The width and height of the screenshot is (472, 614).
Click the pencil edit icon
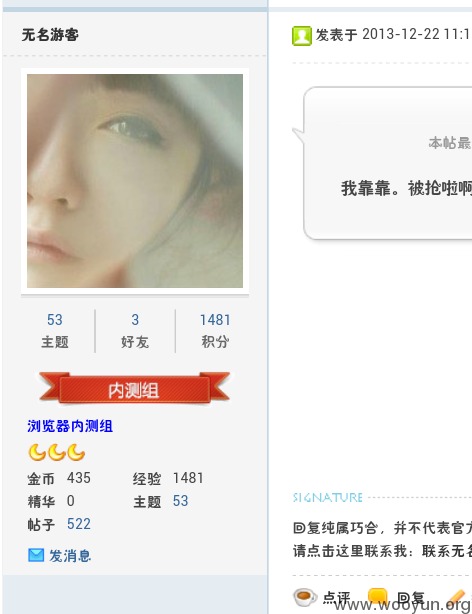coord(458,598)
